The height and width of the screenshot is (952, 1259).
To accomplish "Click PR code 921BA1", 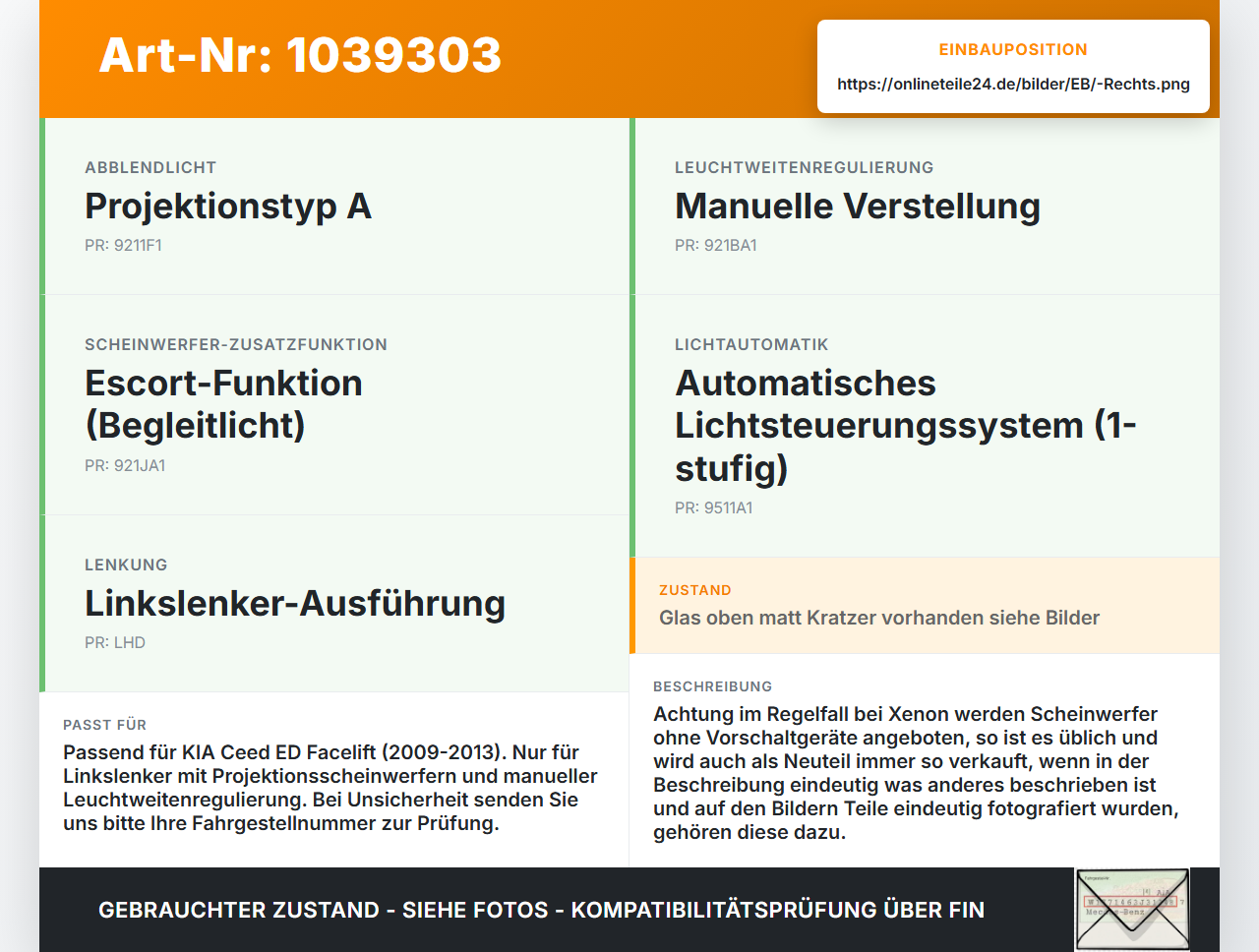I will click(x=716, y=245).
